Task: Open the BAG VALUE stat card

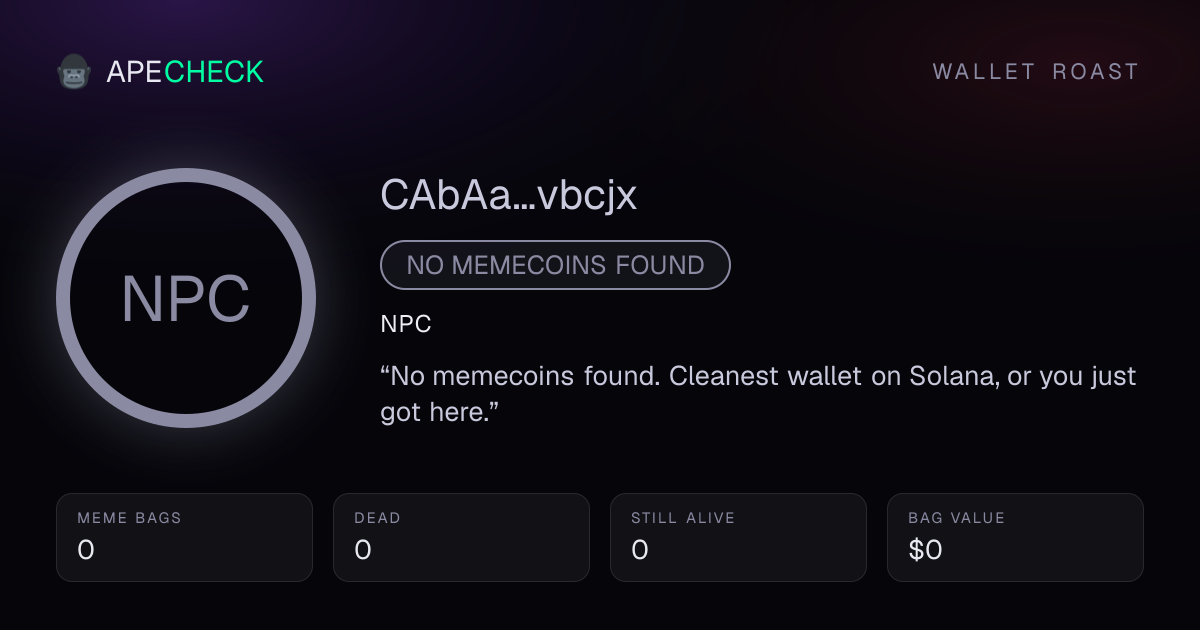Action: pos(1015,537)
